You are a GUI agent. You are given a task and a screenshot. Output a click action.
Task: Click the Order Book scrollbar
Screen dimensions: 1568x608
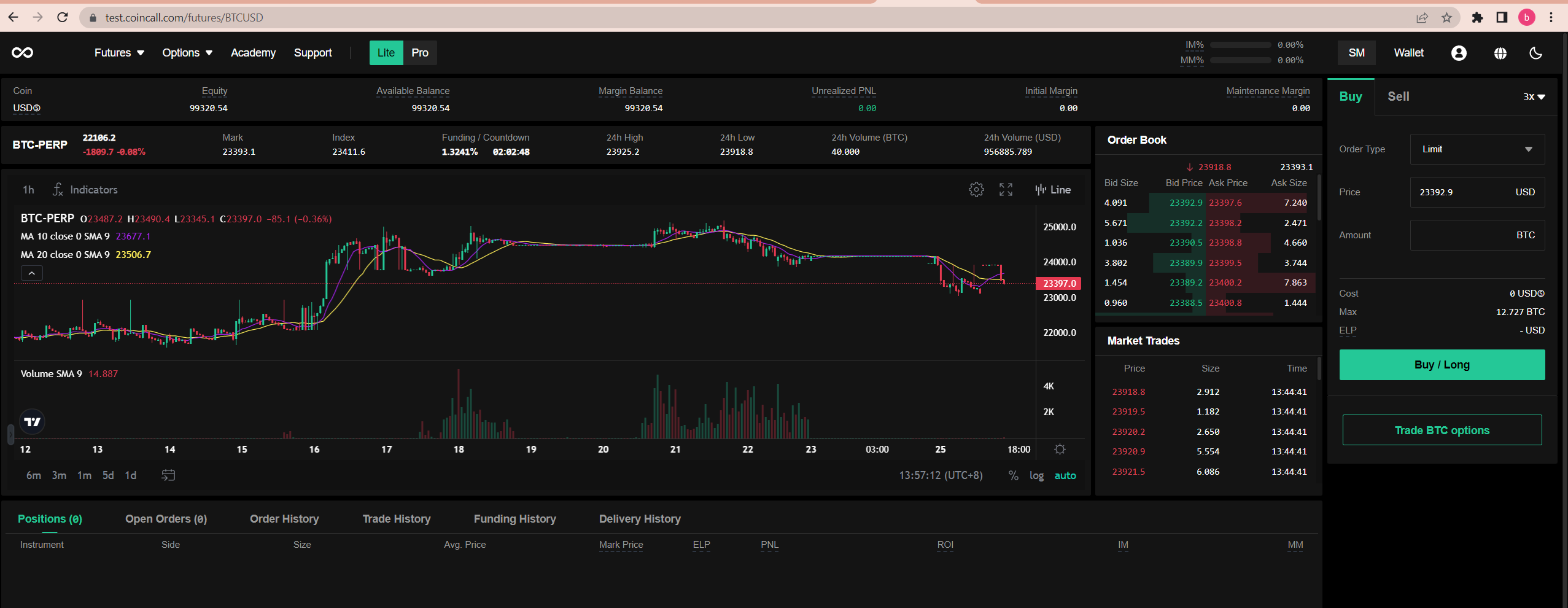click(x=1319, y=198)
